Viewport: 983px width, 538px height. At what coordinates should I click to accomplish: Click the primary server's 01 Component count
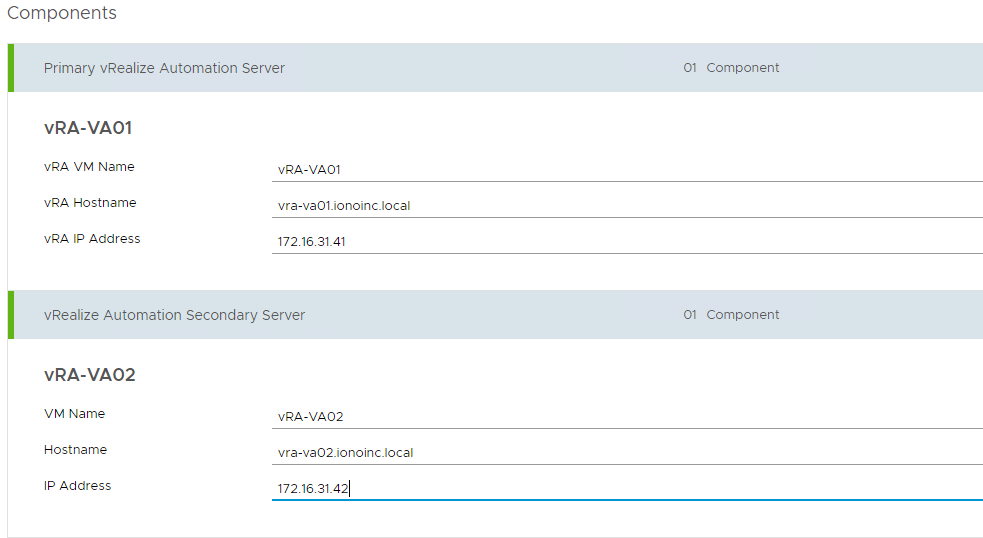pyautogui.click(x=731, y=68)
